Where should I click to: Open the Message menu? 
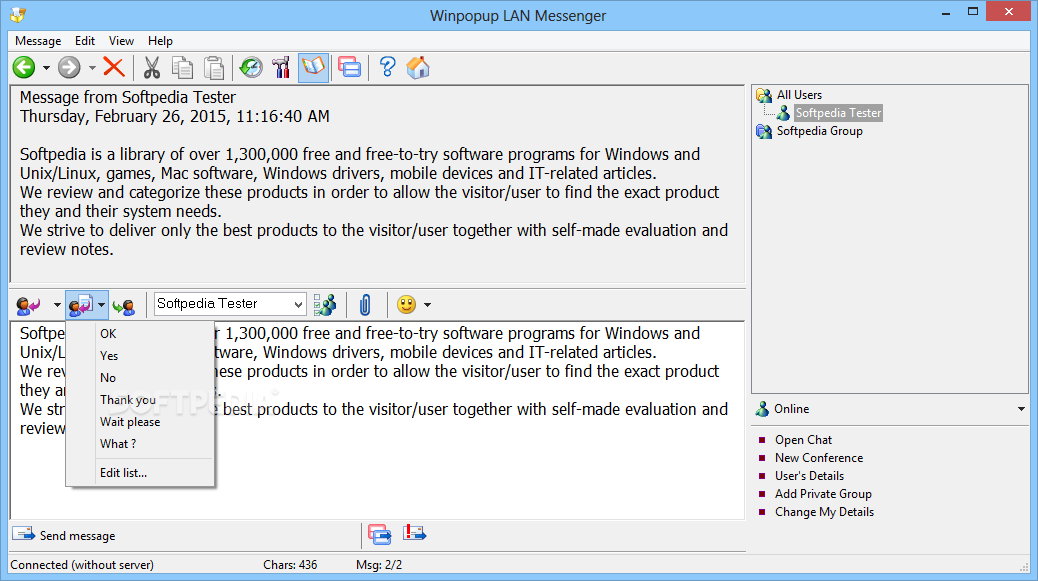click(x=38, y=41)
